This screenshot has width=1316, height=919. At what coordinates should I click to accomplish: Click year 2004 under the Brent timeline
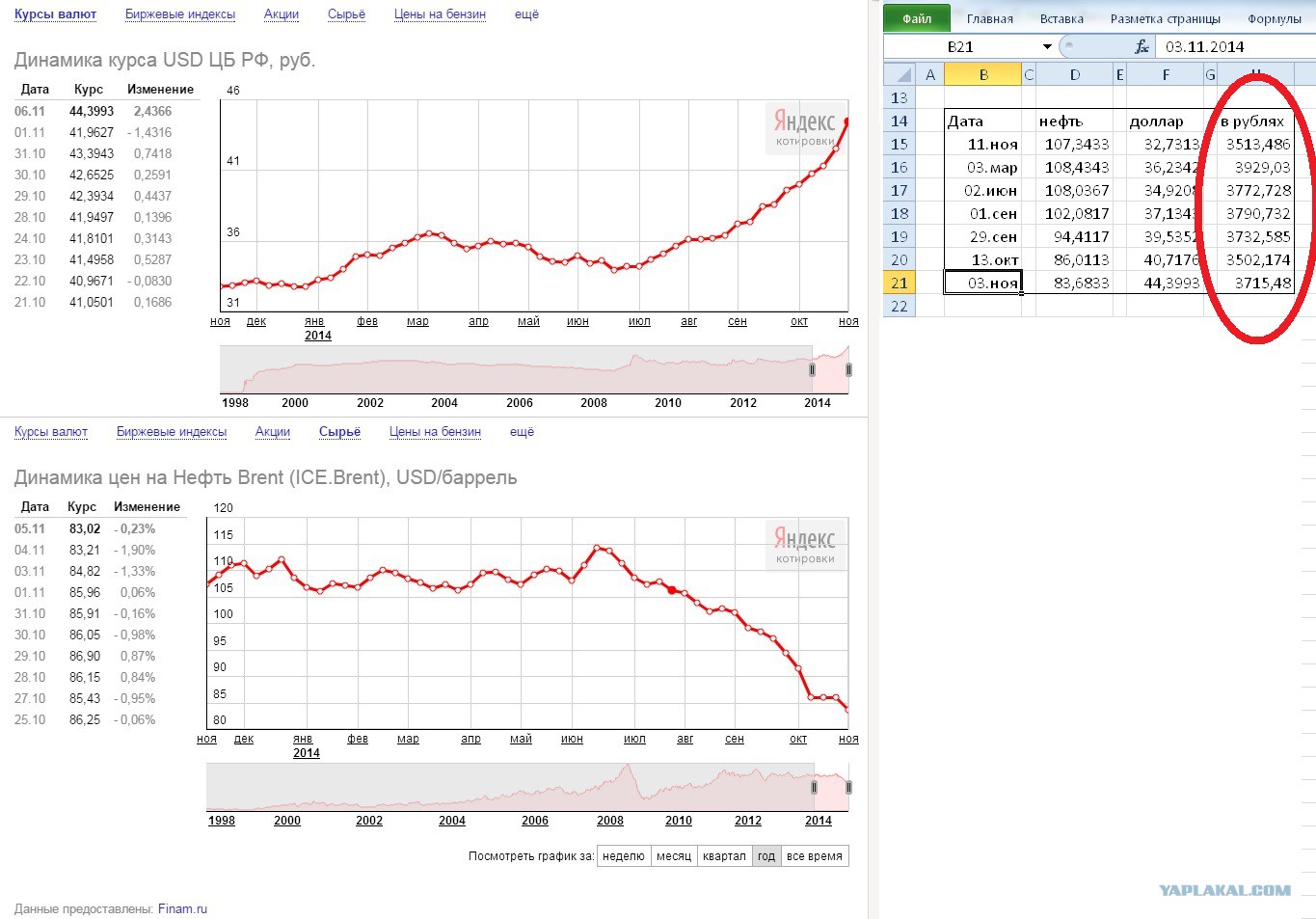[x=452, y=821]
